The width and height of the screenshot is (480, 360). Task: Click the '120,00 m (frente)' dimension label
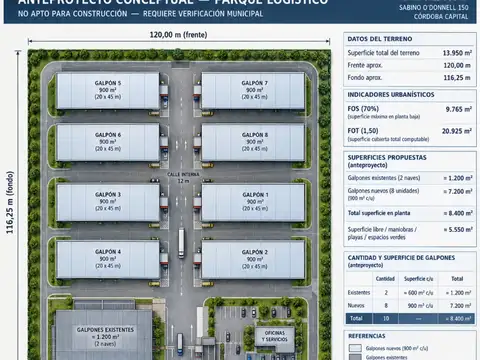click(x=178, y=35)
